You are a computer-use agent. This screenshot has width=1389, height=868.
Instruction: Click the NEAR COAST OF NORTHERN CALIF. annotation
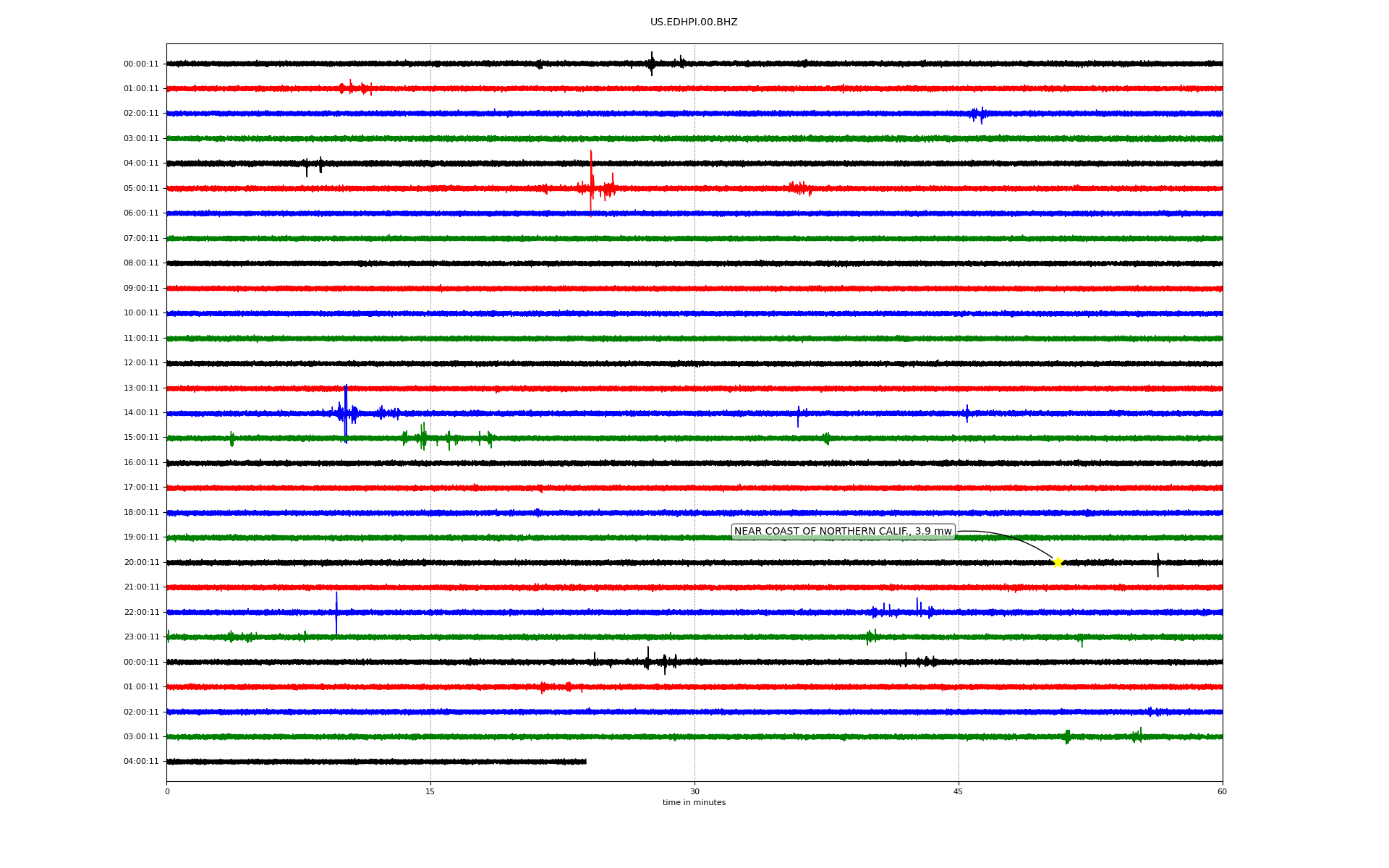tap(843, 532)
